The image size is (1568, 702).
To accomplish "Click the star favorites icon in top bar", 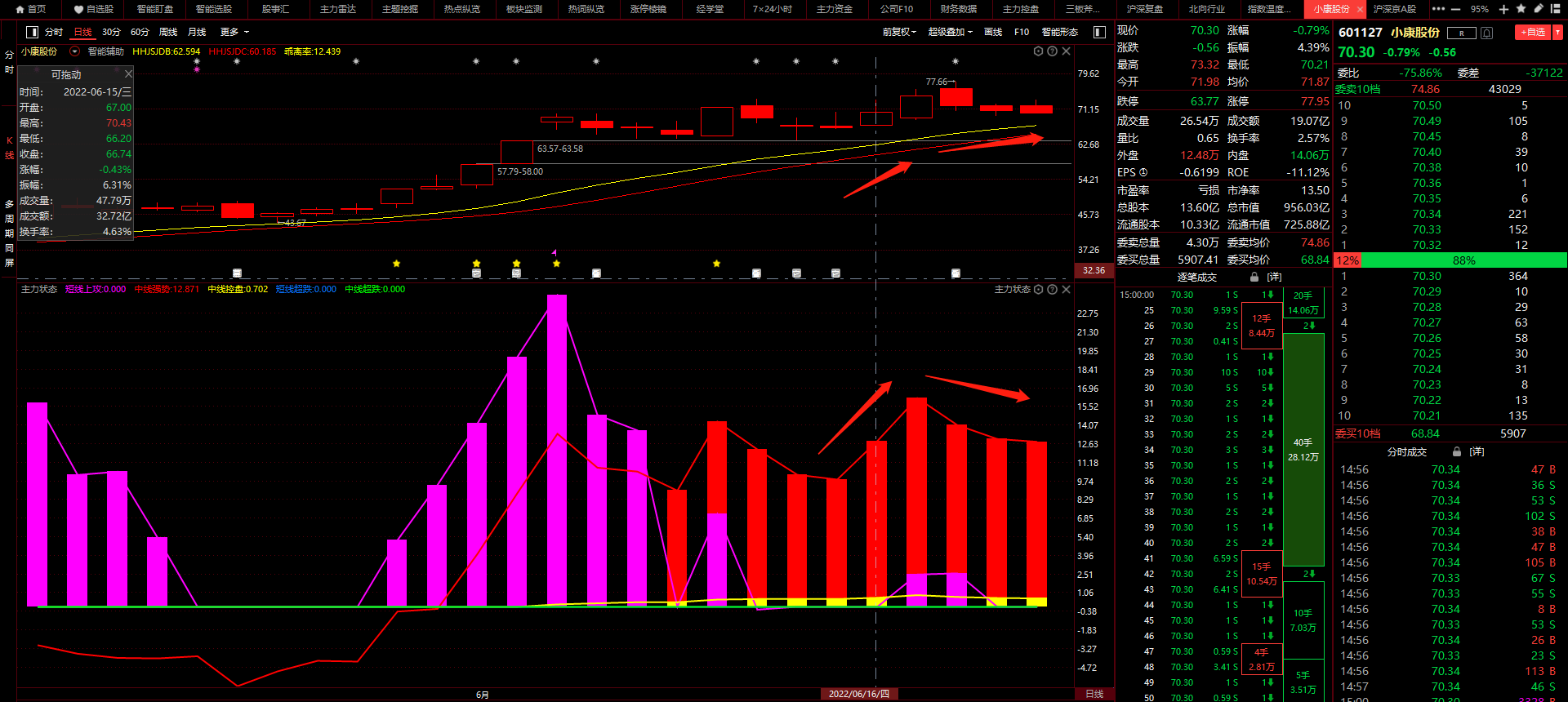I will pyautogui.click(x=1521, y=9).
